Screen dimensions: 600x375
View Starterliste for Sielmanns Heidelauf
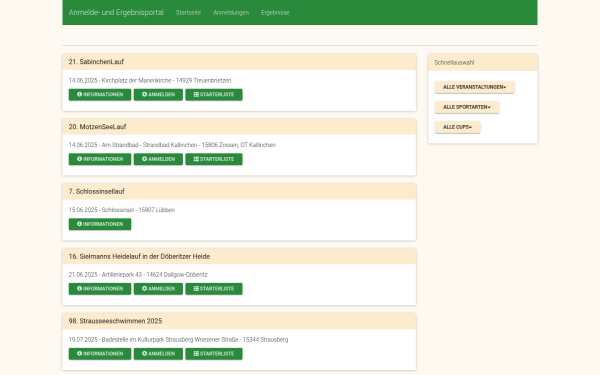tap(214, 289)
